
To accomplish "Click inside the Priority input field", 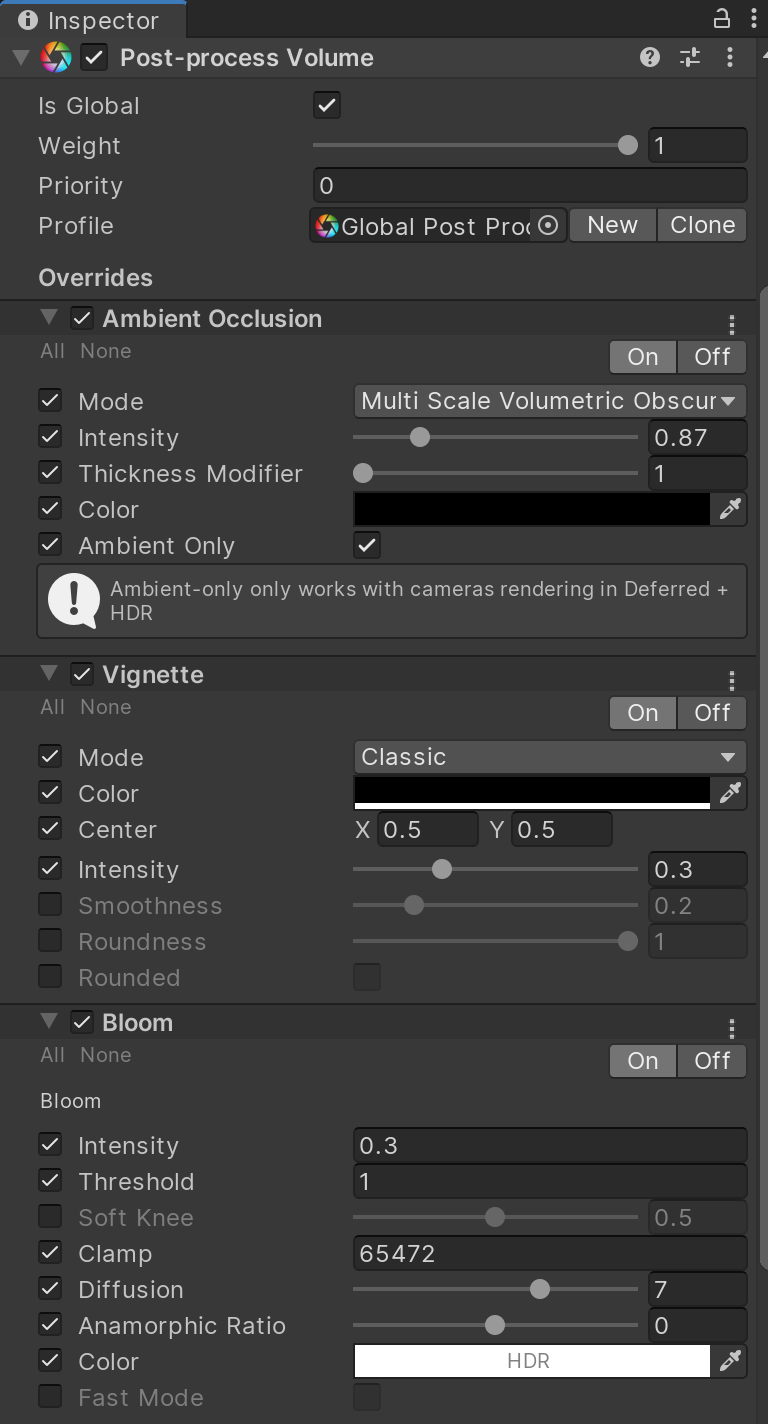I will [x=529, y=185].
